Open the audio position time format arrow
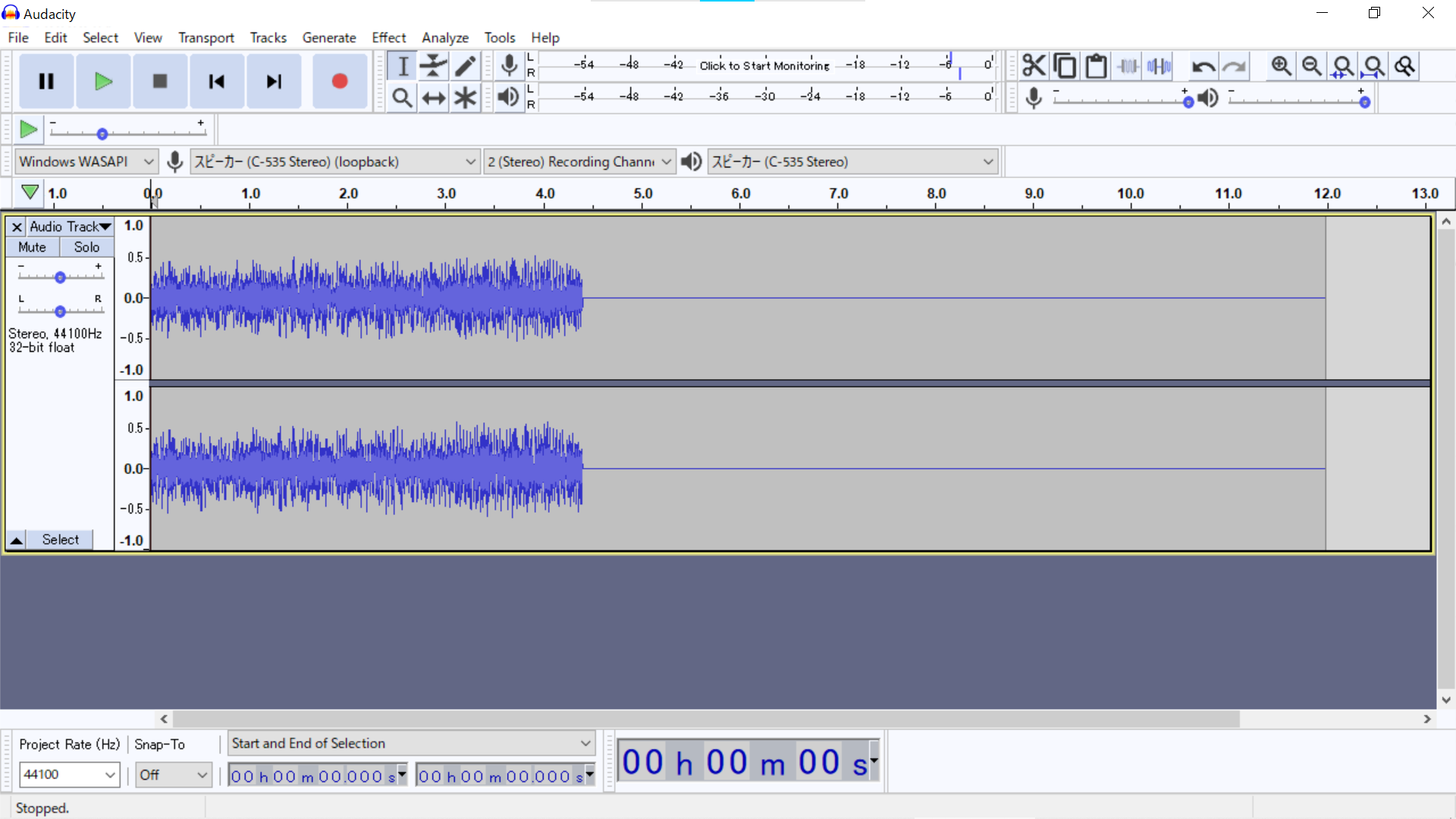The image size is (1456, 819). coord(874,760)
